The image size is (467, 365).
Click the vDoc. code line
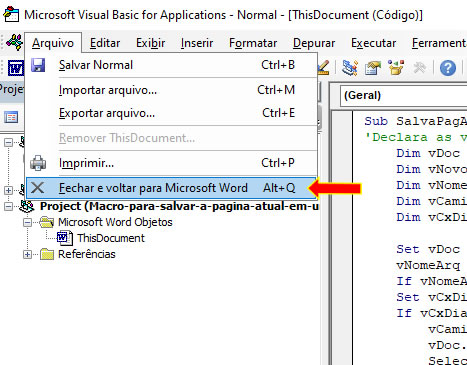447,345
